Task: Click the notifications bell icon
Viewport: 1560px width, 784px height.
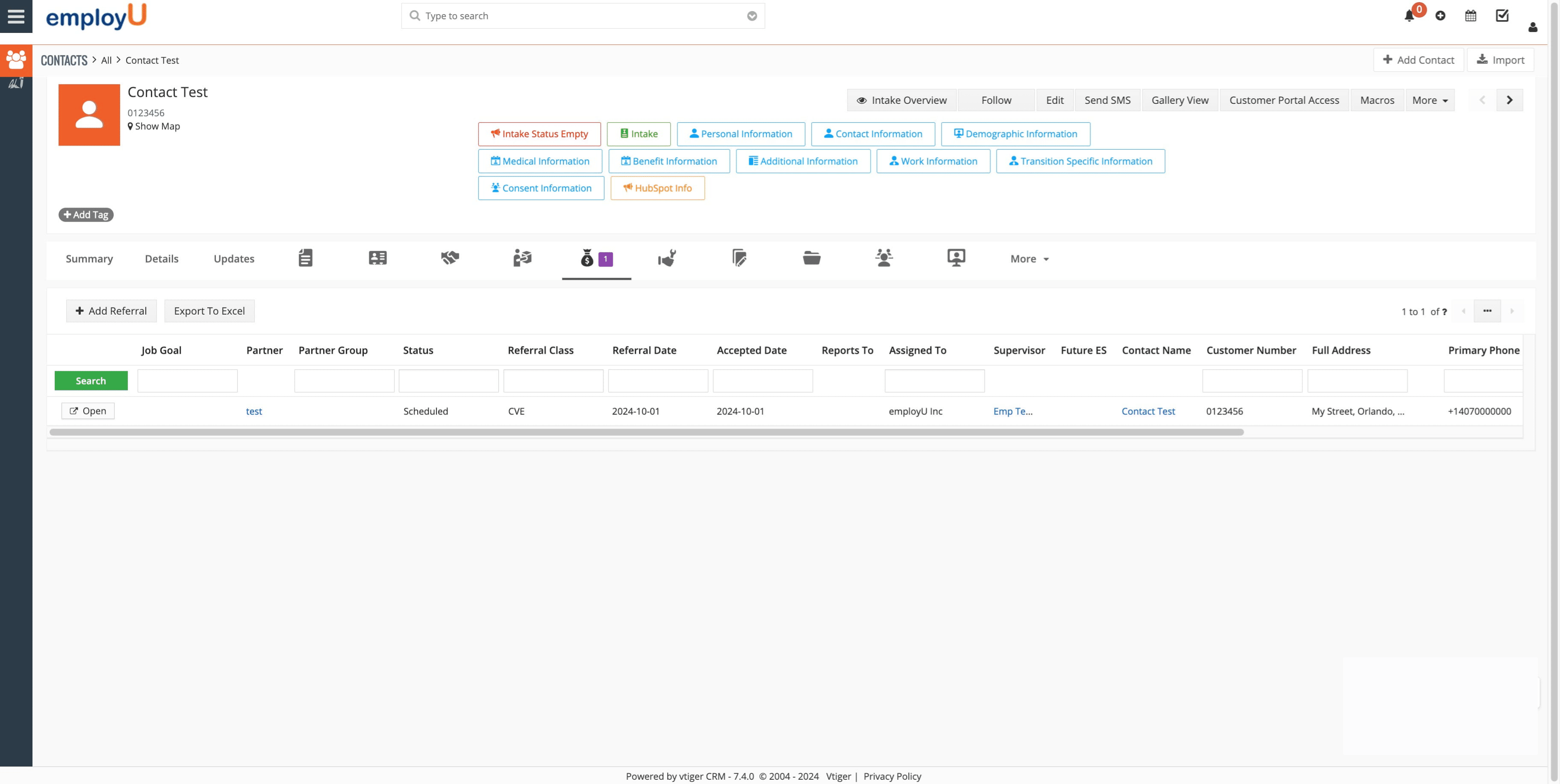Action: coord(1409,16)
